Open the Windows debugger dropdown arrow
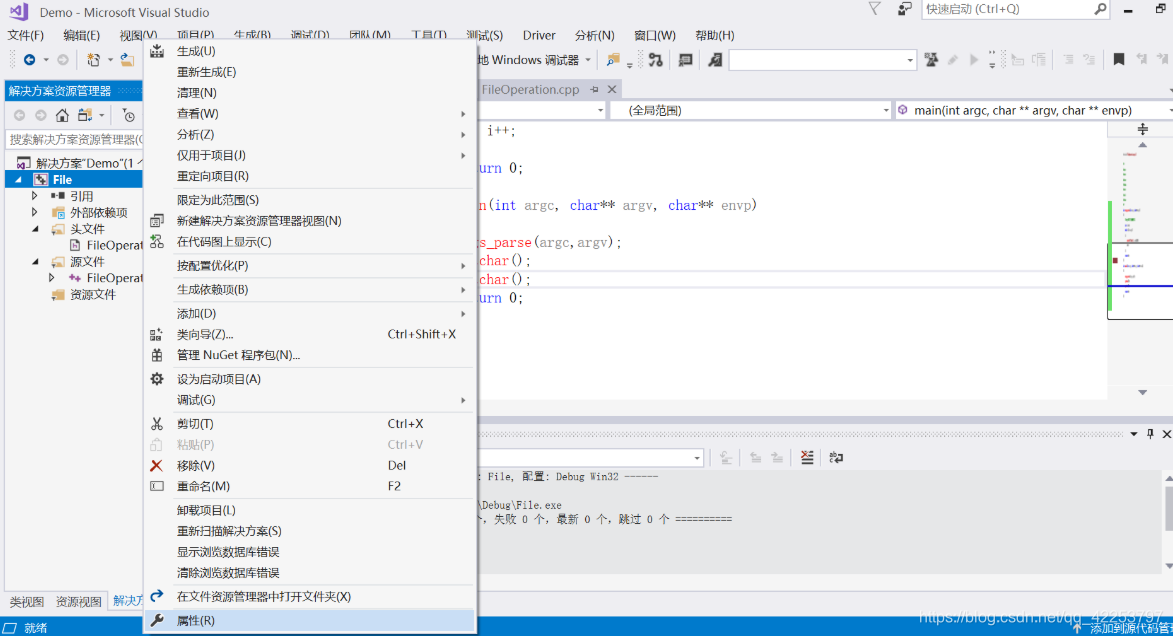This screenshot has width=1173, height=636. [x=588, y=60]
